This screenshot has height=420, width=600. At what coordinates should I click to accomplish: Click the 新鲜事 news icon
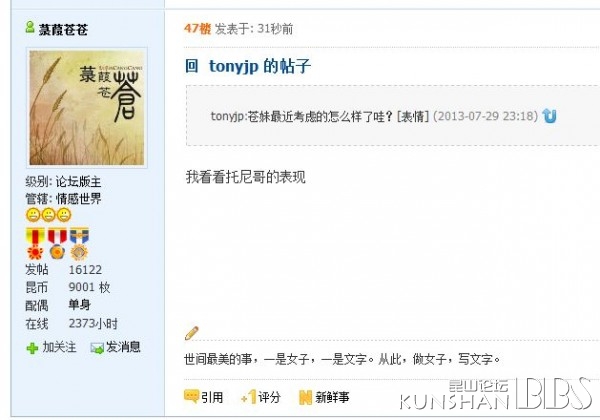click(305, 397)
